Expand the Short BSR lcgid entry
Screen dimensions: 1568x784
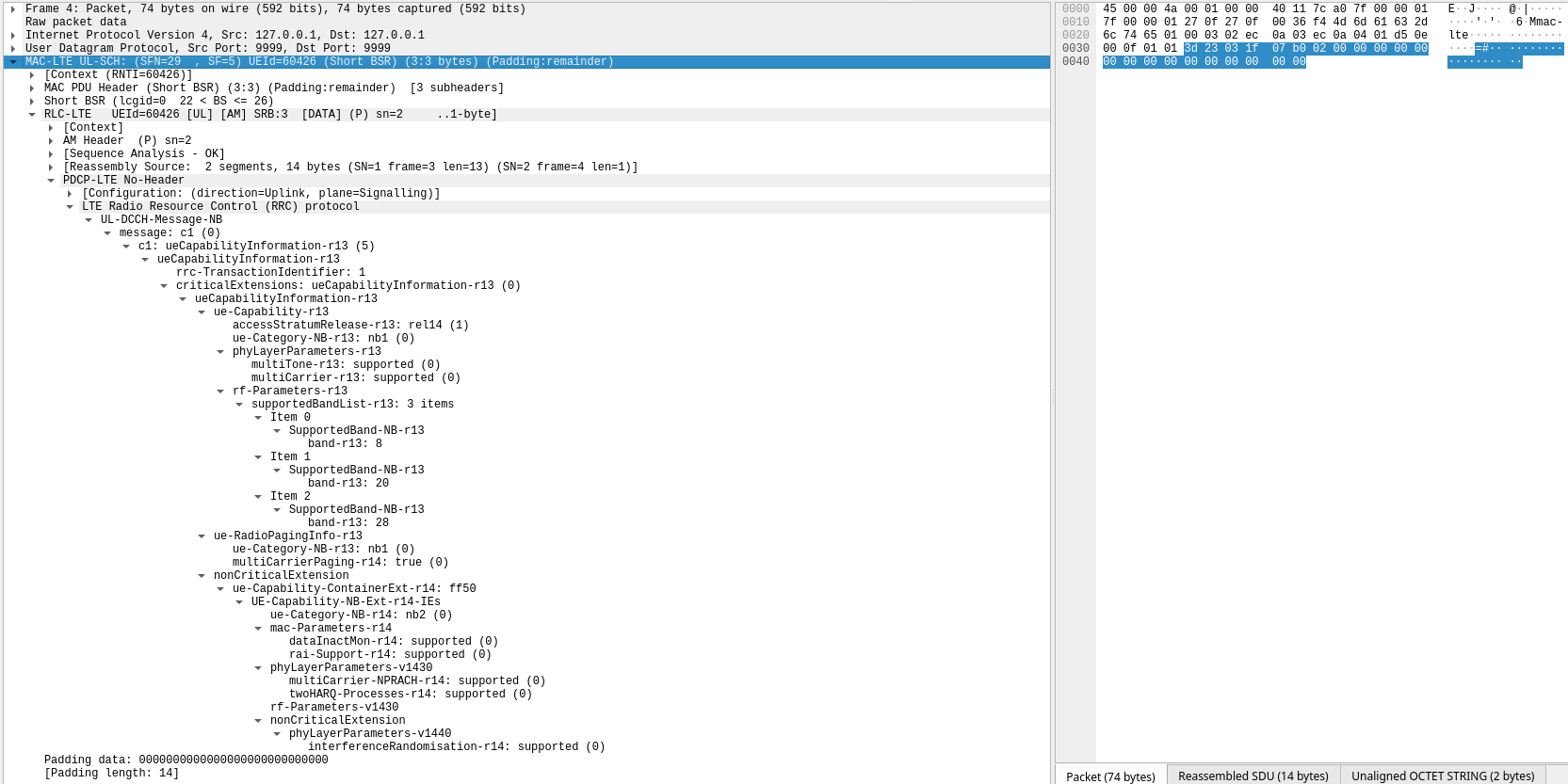tap(32, 102)
